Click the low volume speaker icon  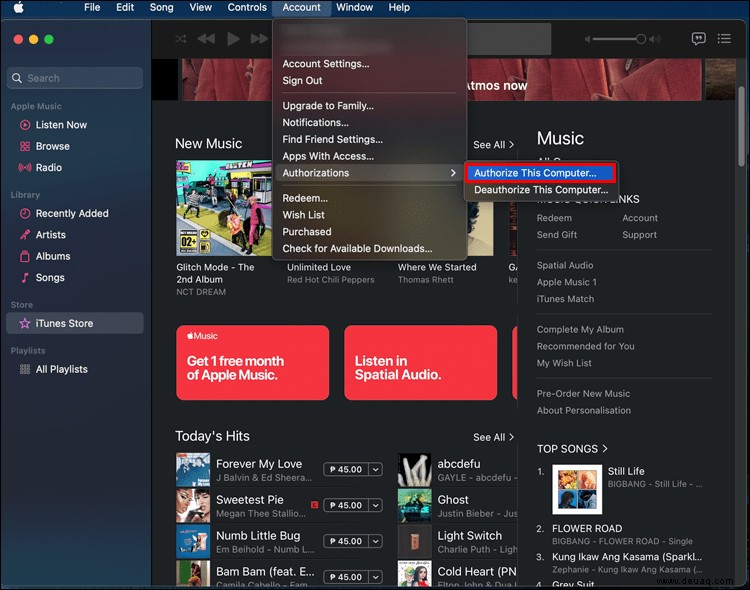tap(588, 39)
